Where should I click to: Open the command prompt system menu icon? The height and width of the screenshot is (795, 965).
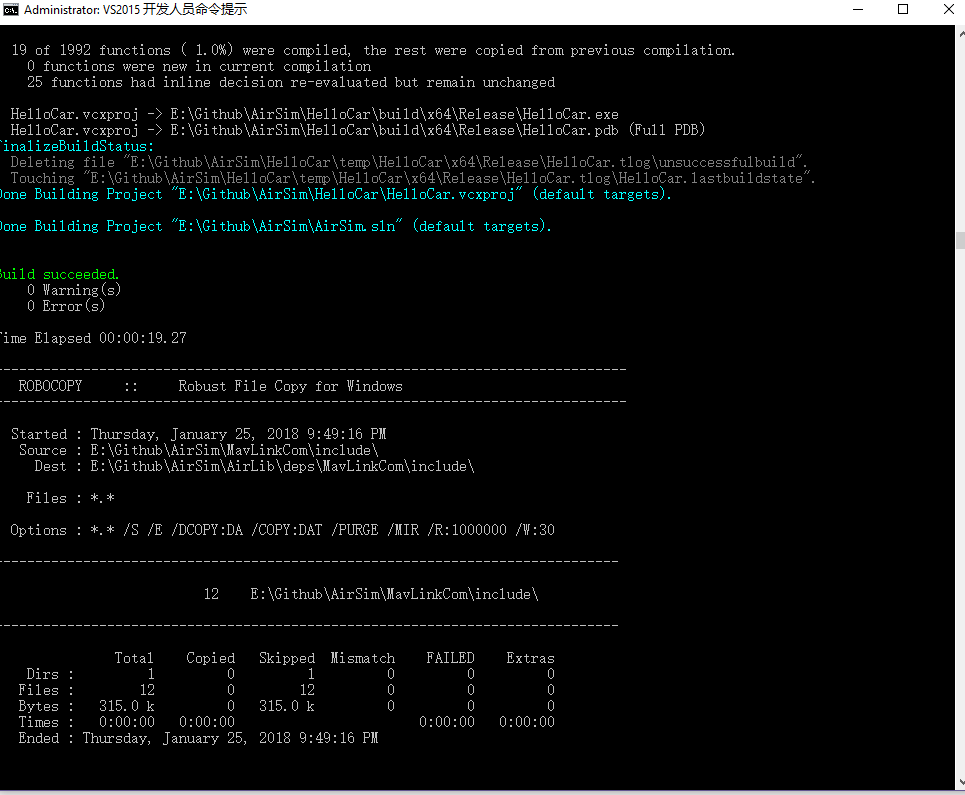click(10, 9)
